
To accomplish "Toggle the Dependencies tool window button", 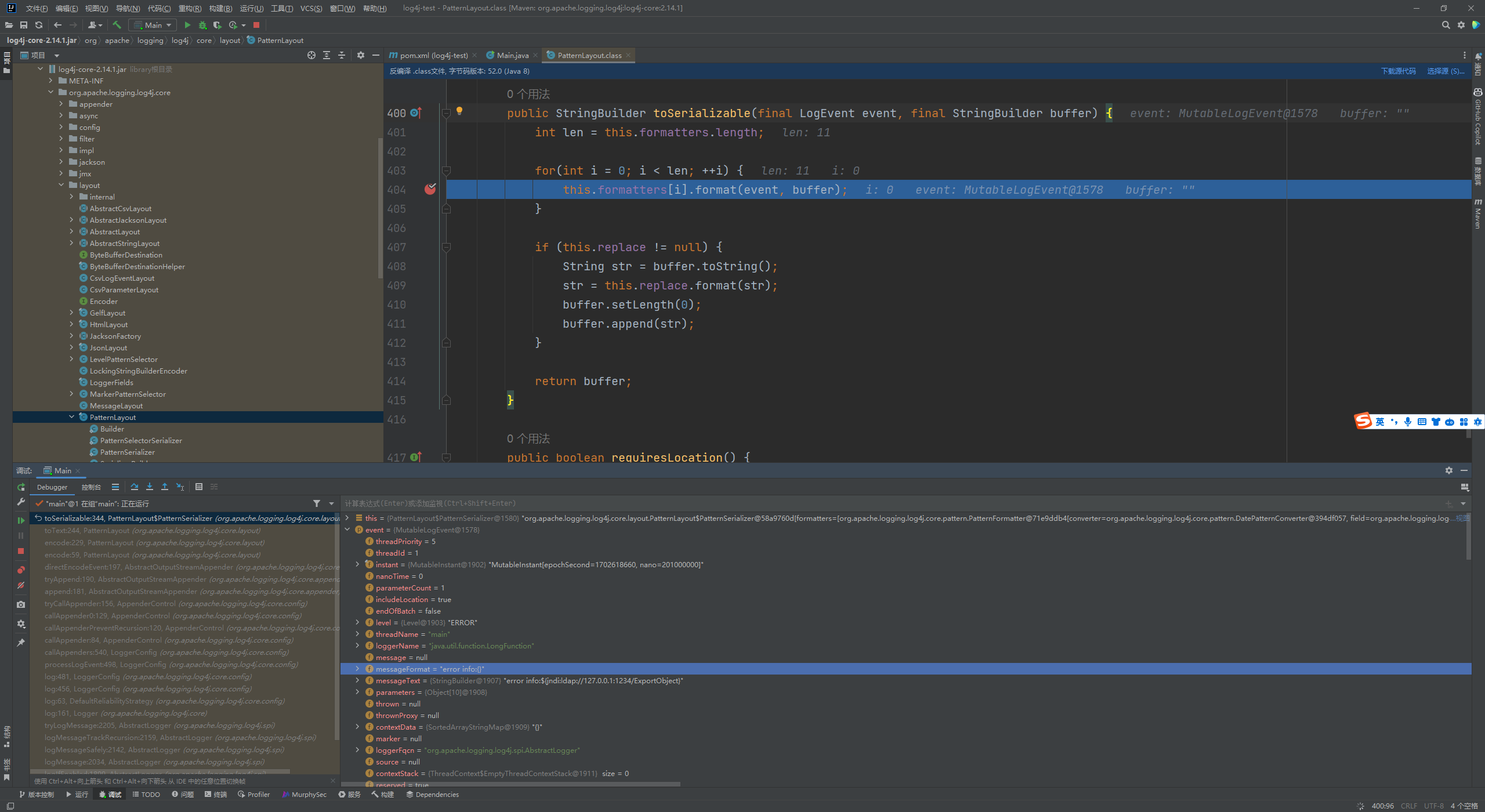I will click(x=433, y=795).
